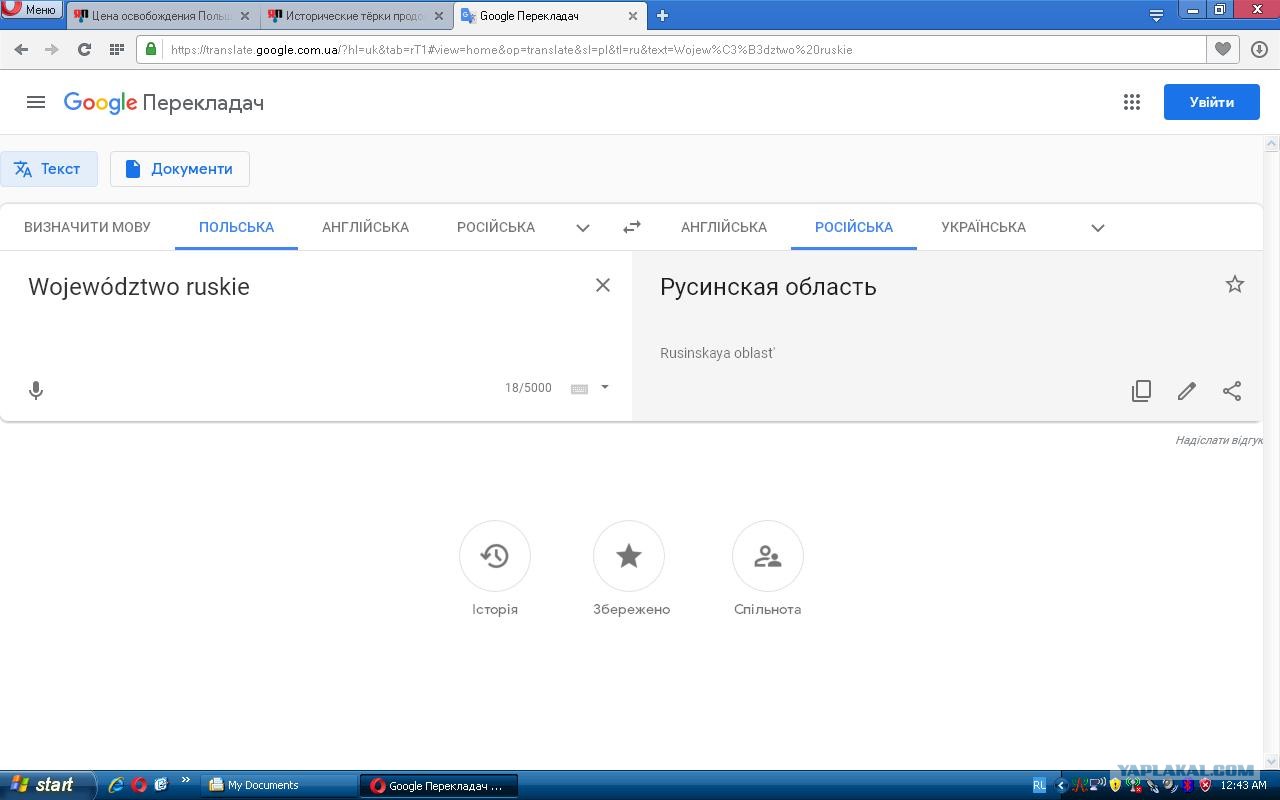Choose ПОЛЬСЬКА as source language
The image size is (1280, 800).
236,227
